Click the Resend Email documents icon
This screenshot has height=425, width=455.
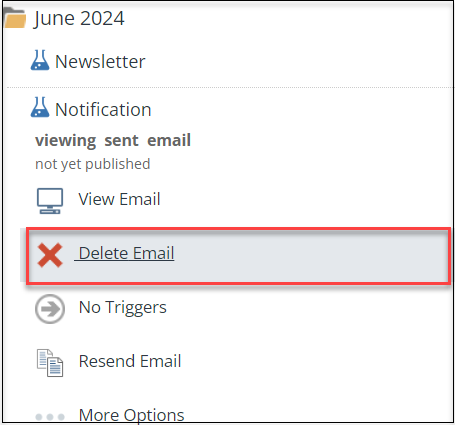coord(50,363)
